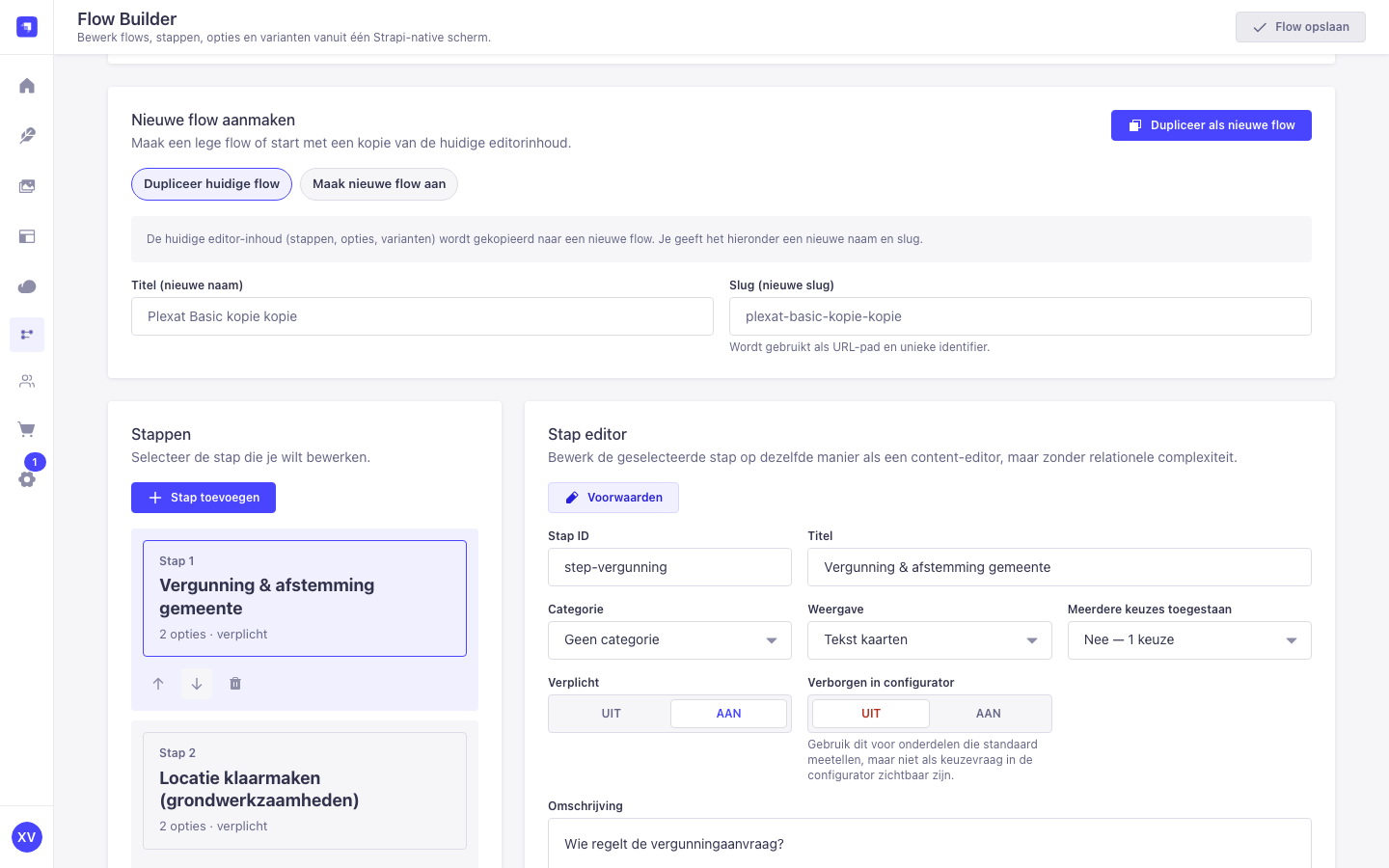1389x868 pixels.
Task: Open Media Library icon in sidebar
Action: [x=27, y=186]
